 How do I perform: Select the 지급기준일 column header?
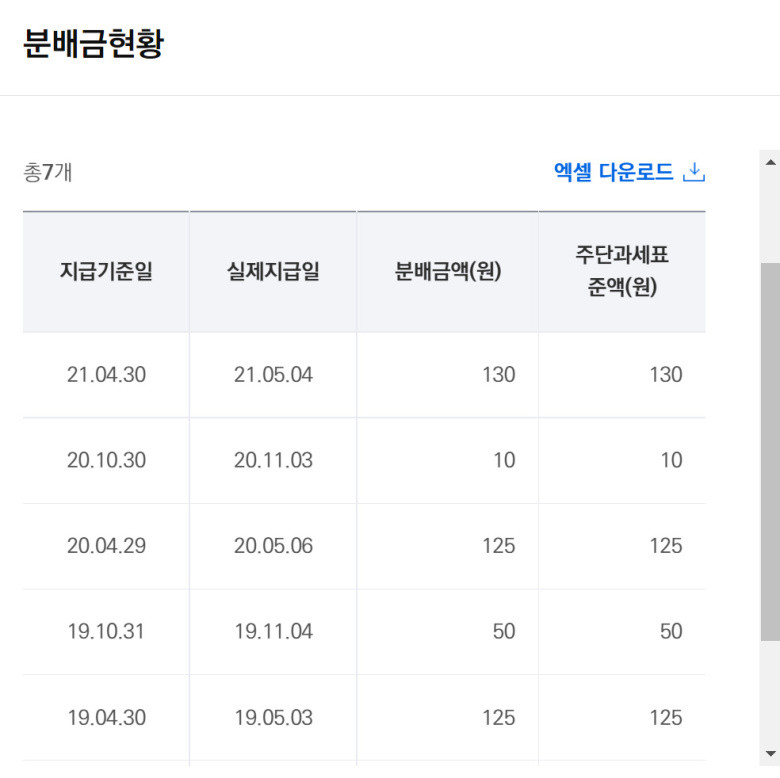click(106, 272)
